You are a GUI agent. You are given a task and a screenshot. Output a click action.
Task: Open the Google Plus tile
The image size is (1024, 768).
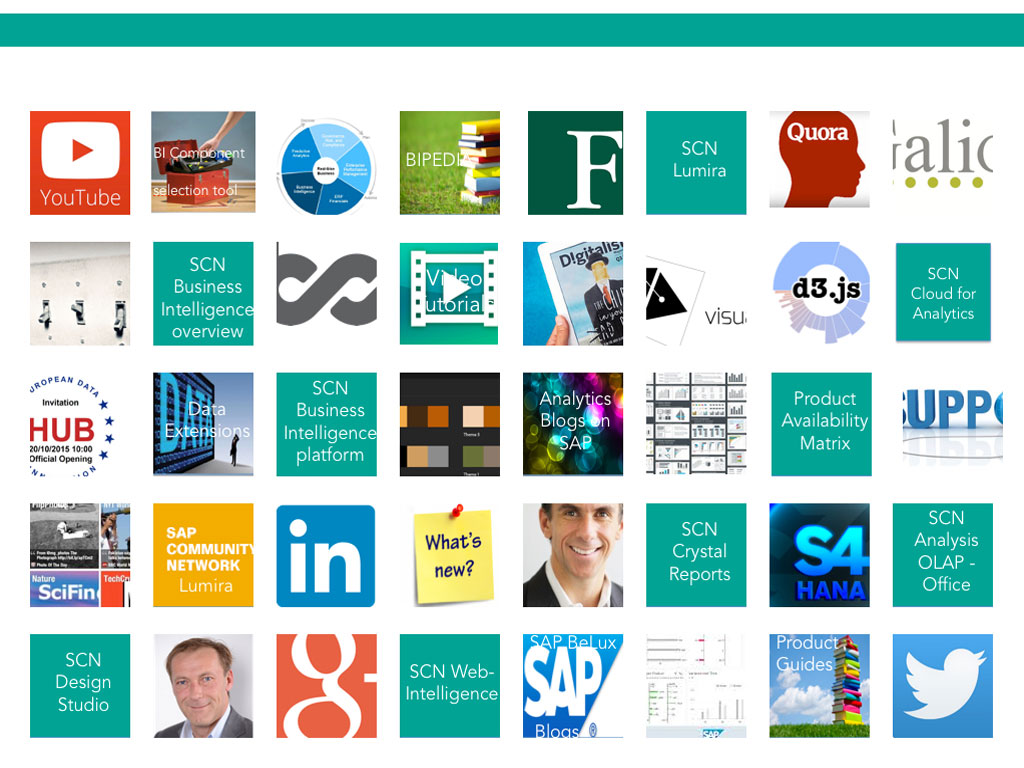click(327, 686)
